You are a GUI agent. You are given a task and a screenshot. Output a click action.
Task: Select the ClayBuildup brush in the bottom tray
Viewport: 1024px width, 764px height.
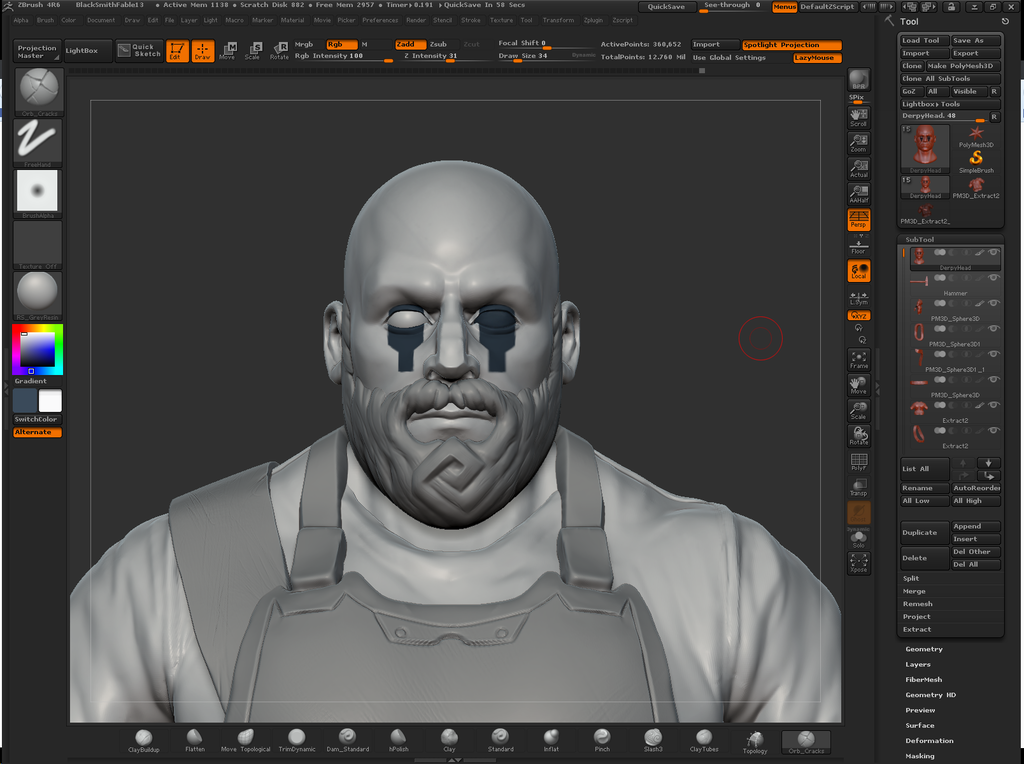(x=144, y=740)
